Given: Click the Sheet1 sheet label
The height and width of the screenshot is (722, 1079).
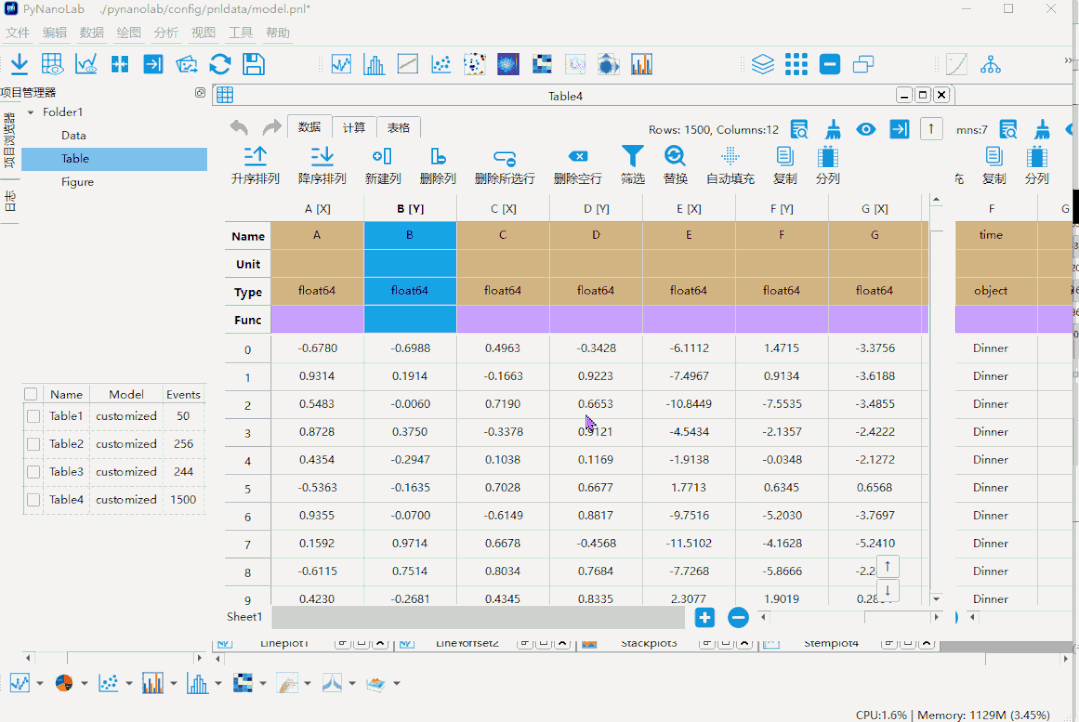Looking at the screenshot, I should 244,617.
